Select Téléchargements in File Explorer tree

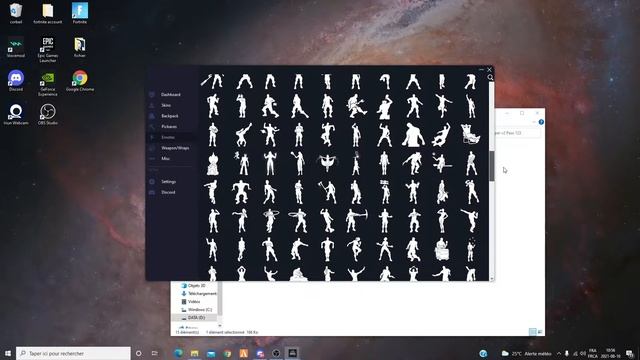pyautogui.click(x=199, y=293)
